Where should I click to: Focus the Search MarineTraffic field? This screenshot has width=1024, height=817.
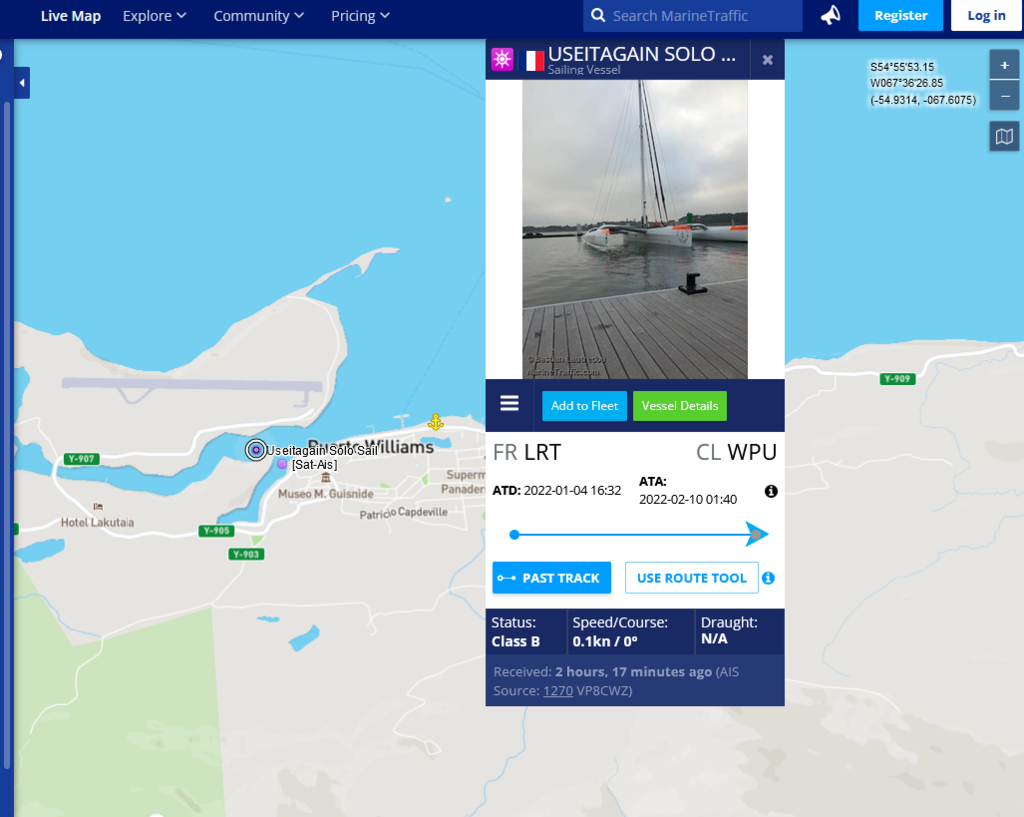click(692, 16)
